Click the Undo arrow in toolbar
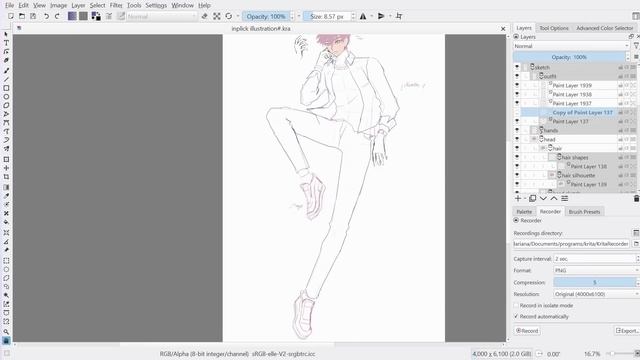The width and height of the screenshot is (640, 360). (x=46, y=16)
